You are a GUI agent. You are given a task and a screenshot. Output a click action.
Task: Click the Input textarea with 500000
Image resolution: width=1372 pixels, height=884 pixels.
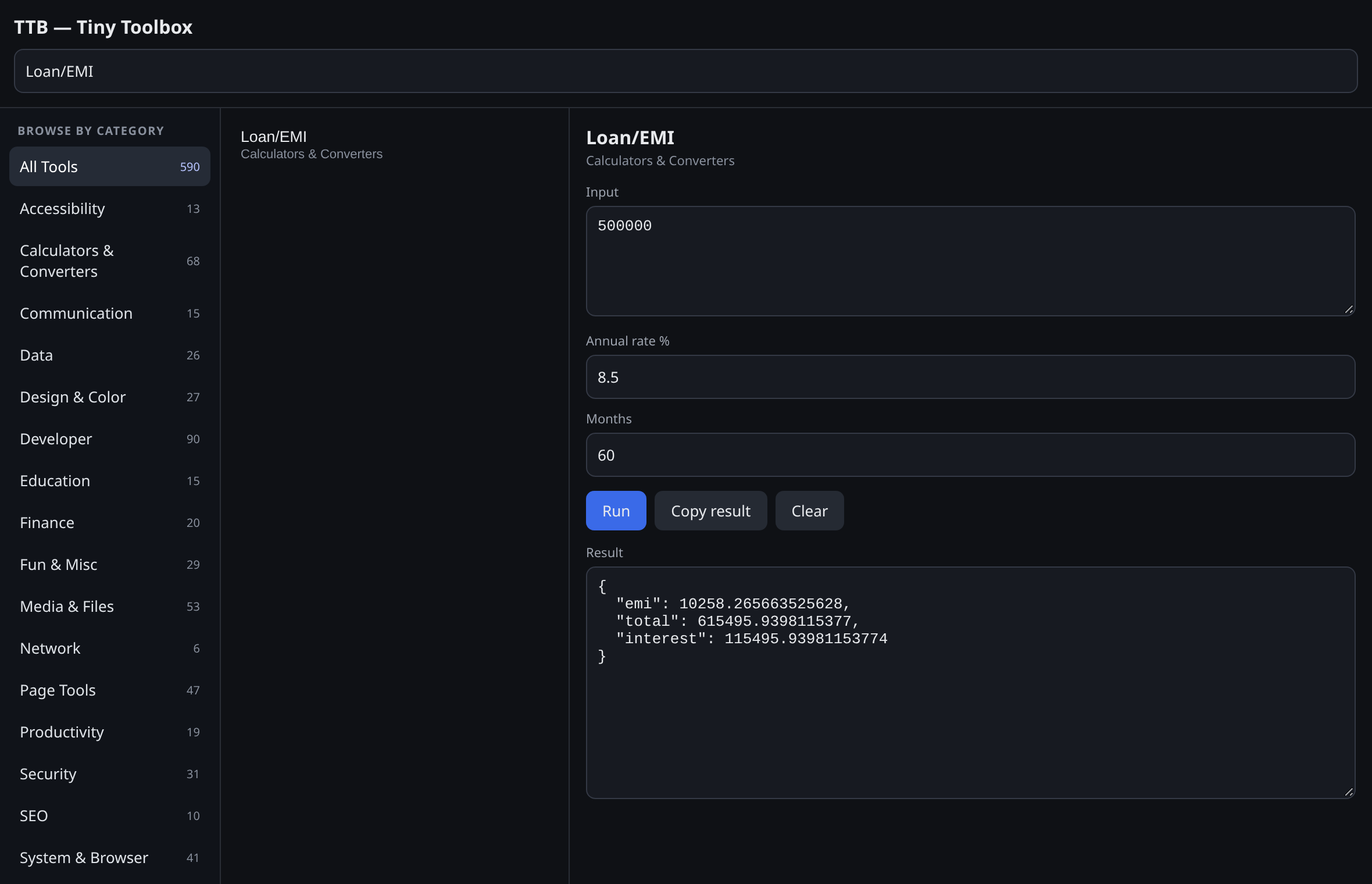pos(970,261)
